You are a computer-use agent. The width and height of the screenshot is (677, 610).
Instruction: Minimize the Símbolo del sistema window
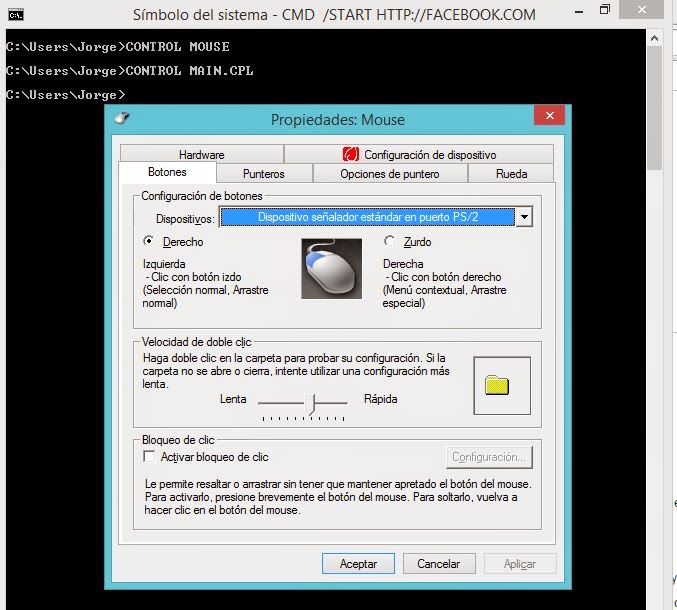(x=579, y=12)
